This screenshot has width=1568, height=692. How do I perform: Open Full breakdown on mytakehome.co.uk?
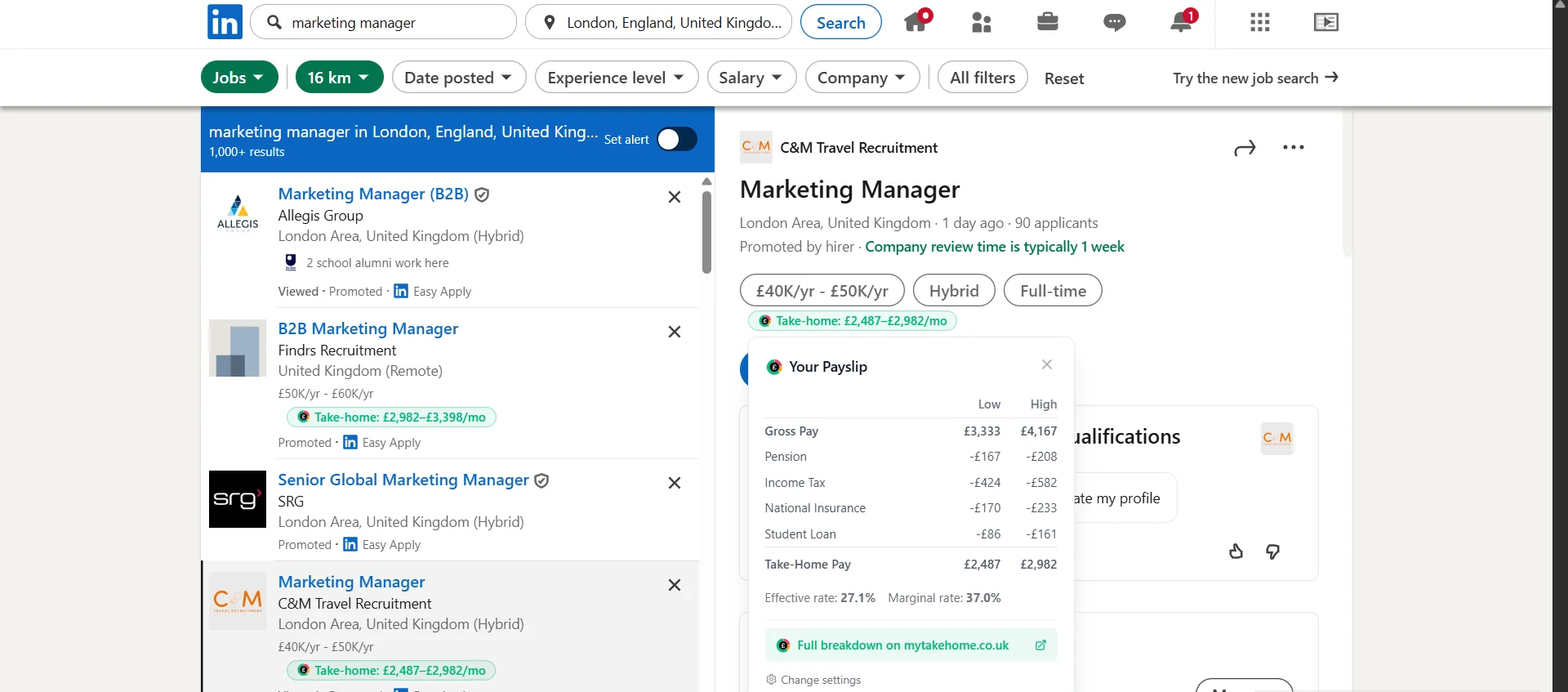tap(911, 645)
